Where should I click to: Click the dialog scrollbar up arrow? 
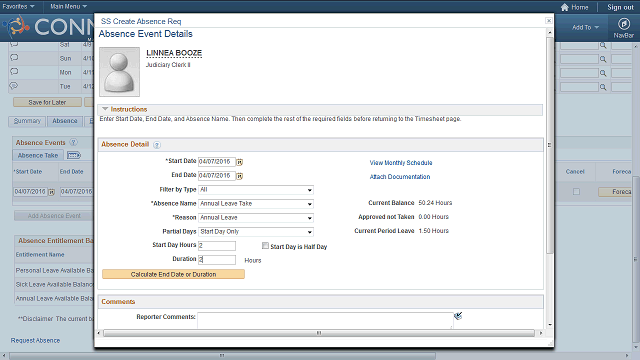pyautogui.click(x=550, y=32)
